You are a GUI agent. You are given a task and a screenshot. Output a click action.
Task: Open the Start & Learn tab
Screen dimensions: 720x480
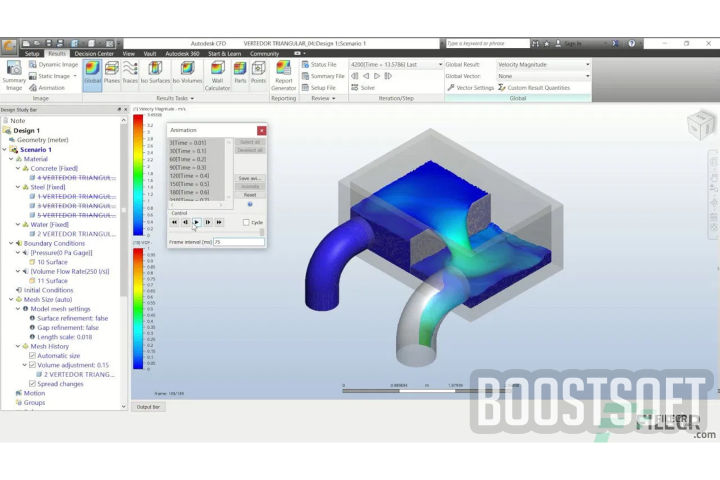[x=225, y=54]
